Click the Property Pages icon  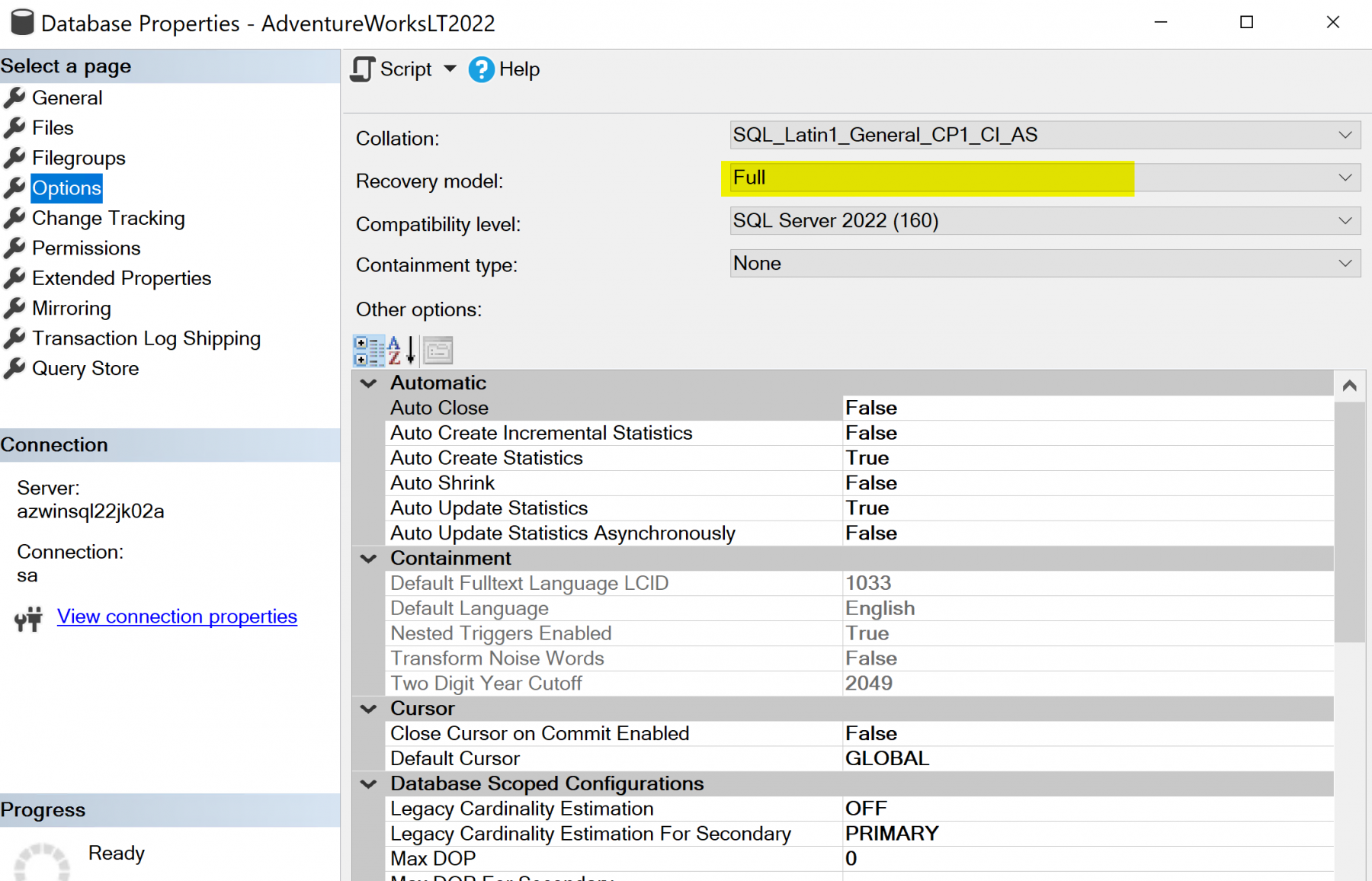click(438, 351)
